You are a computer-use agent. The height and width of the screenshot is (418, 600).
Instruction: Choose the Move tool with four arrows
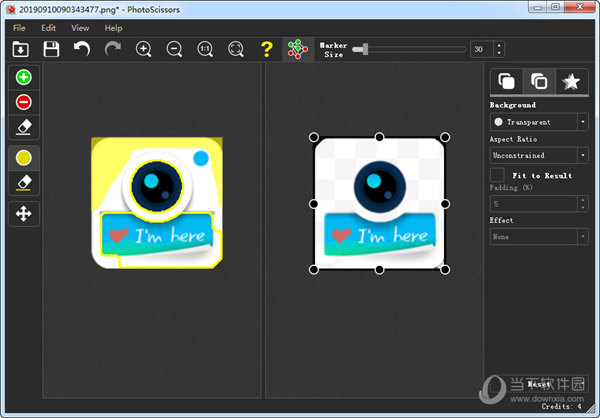coord(24,213)
